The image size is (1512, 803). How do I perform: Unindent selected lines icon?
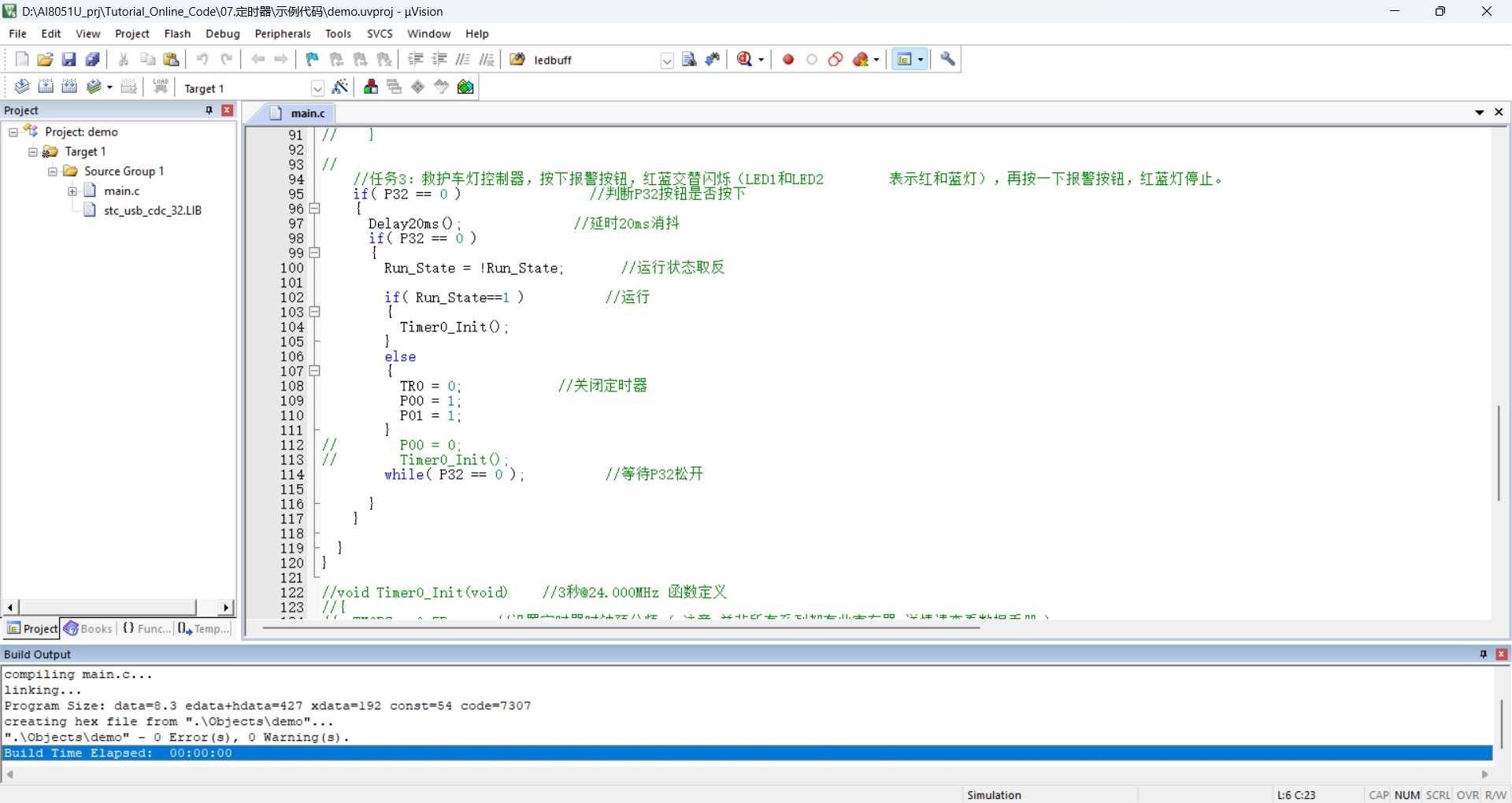(439, 59)
